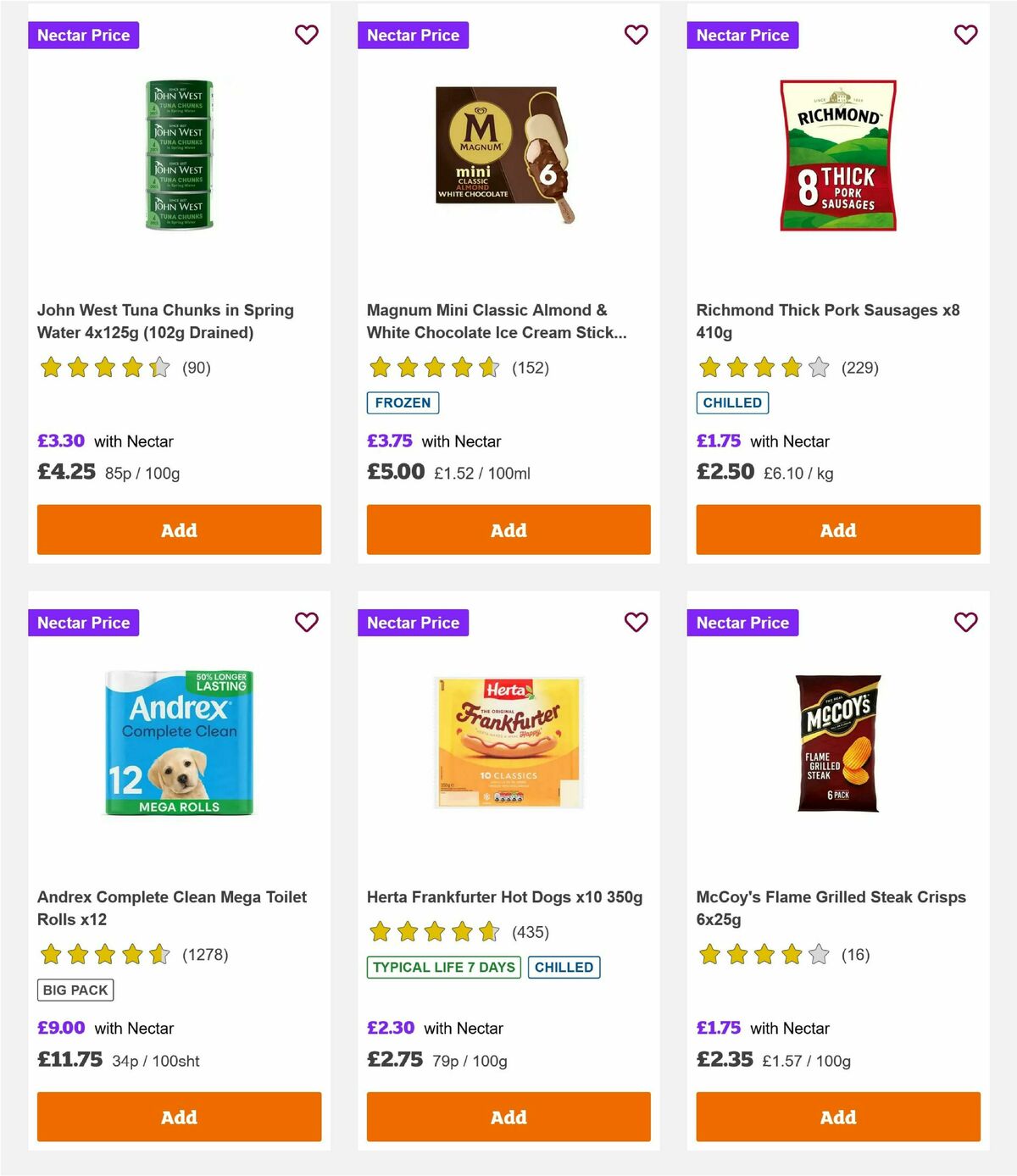
Task: Click the star rating on Magnum Mini
Action: pyautogui.click(x=432, y=368)
